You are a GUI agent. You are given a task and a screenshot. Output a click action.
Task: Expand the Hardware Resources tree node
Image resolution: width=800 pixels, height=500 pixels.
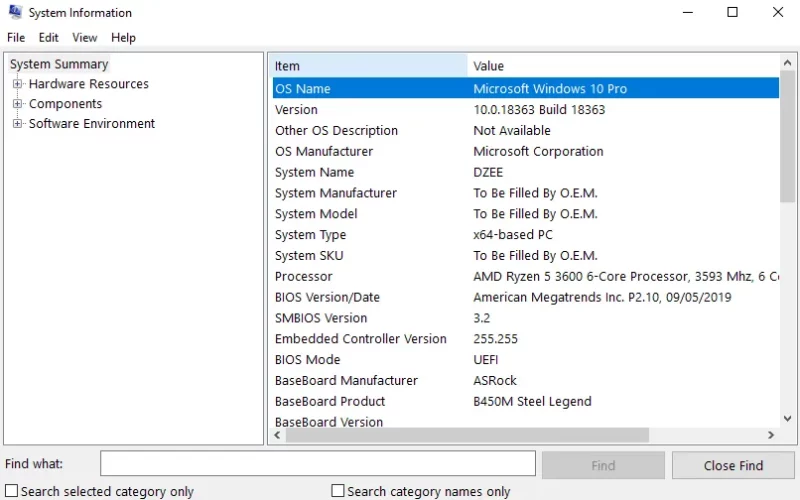click(x=17, y=84)
